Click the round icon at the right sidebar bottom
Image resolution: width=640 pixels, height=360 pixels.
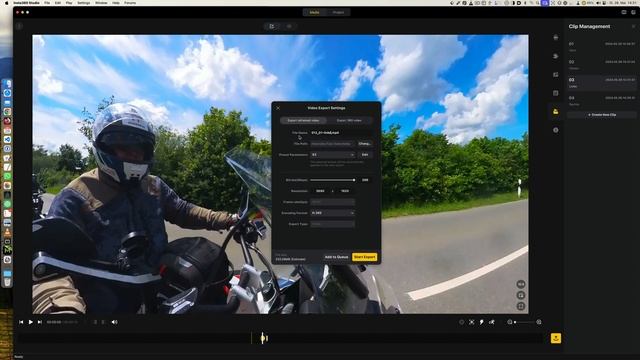point(556,130)
